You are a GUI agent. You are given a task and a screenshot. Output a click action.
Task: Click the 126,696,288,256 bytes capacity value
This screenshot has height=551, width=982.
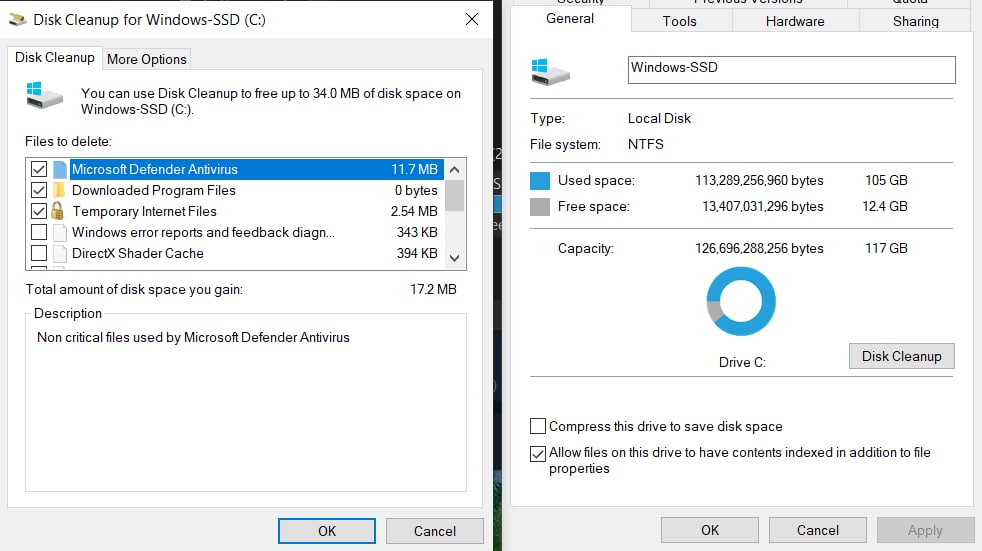click(x=759, y=249)
